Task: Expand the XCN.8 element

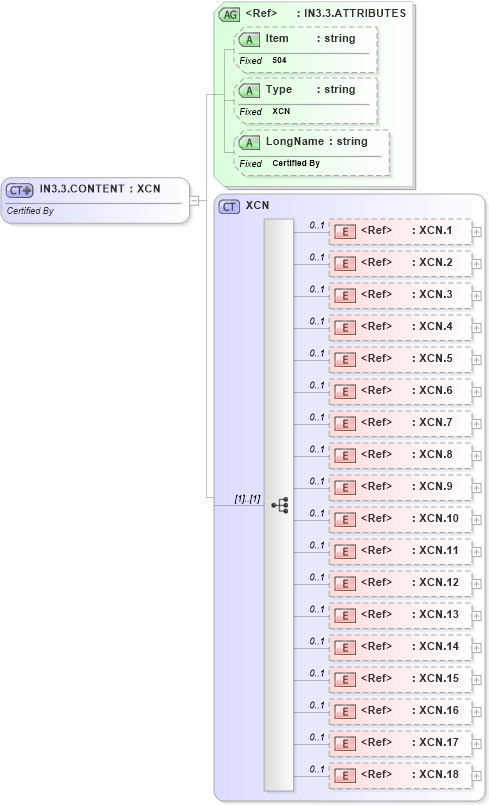Action: 477,456
